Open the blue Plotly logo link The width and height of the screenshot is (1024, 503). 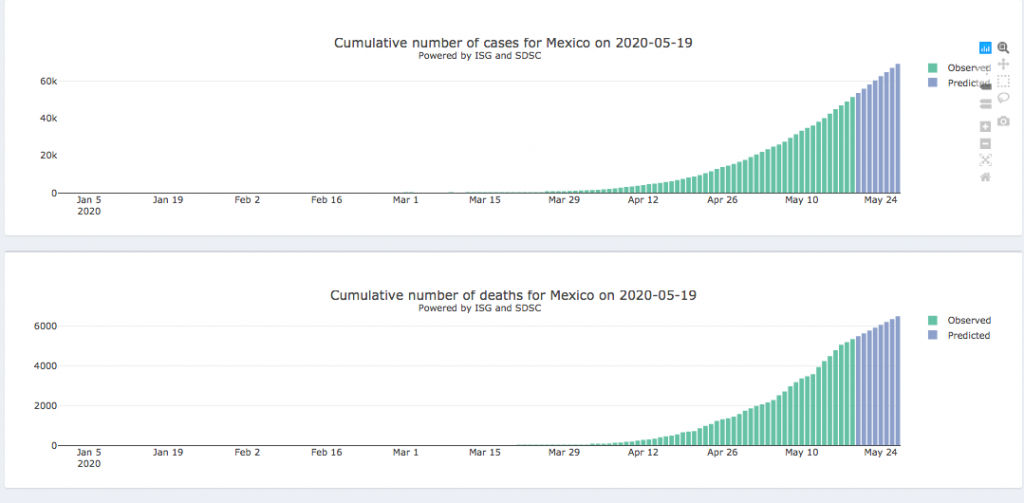[x=985, y=47]
